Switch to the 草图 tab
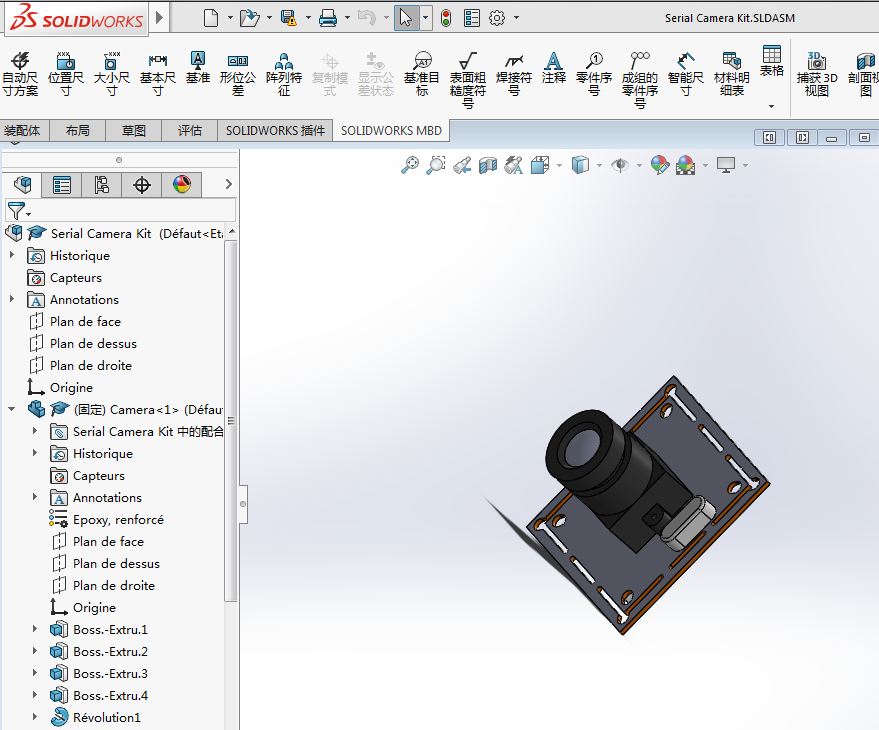Viewport: 879px width, 730px height. tap(133, 131)
